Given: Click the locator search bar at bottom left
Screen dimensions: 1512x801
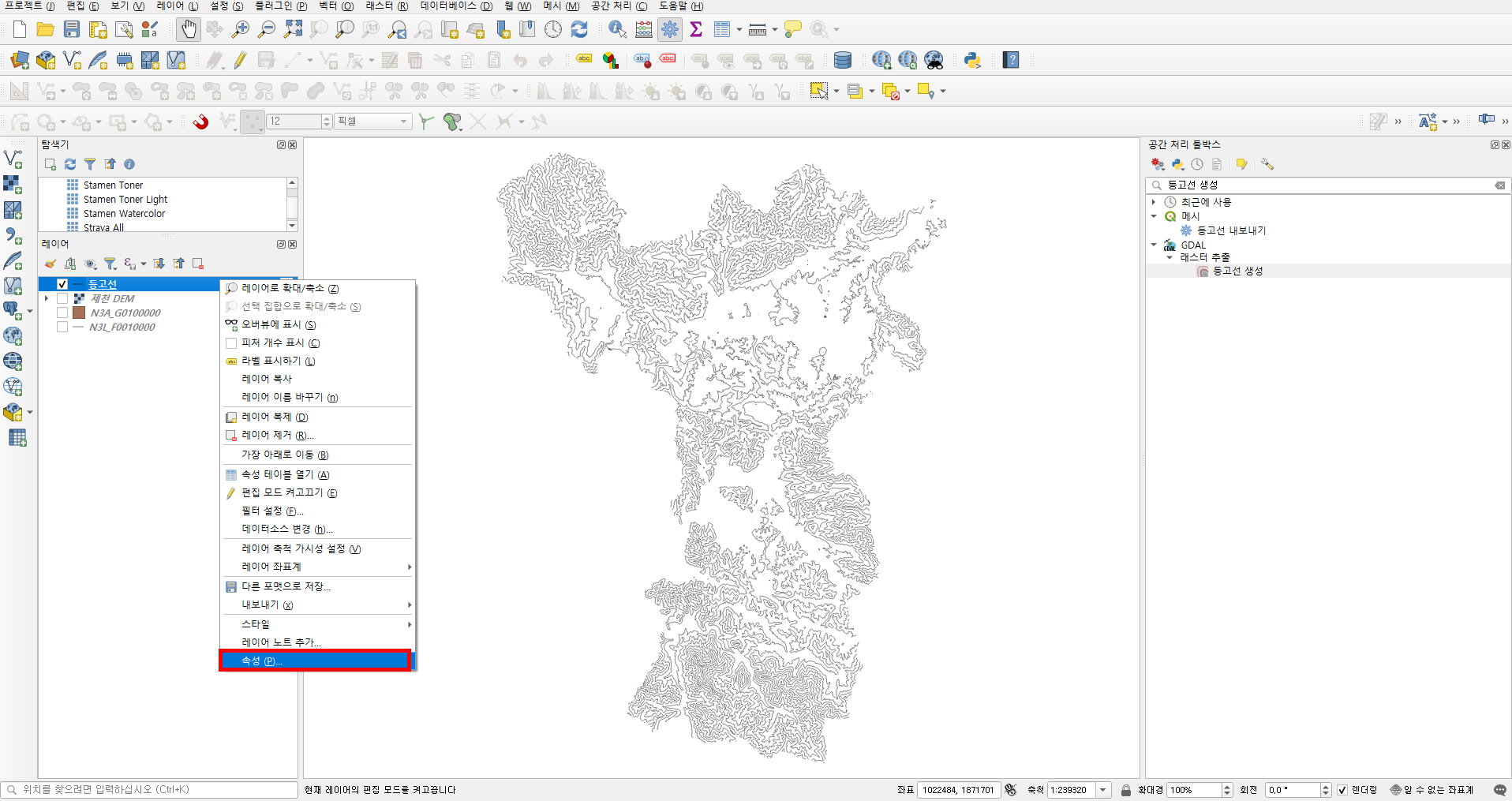Looking at the screenshot, I should coord(150,789).
